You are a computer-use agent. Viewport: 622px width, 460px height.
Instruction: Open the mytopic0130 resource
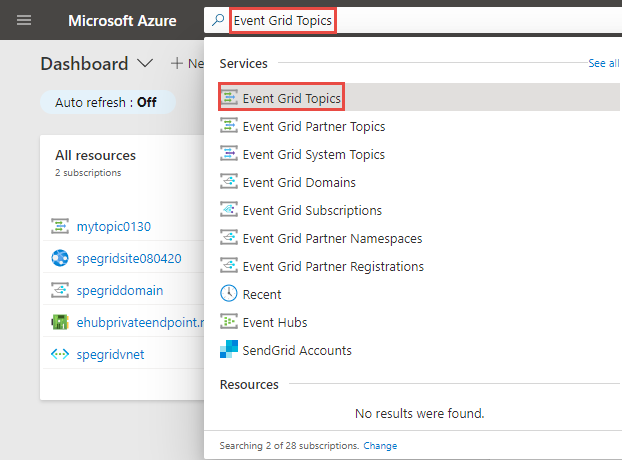click(x=113, y=226)
